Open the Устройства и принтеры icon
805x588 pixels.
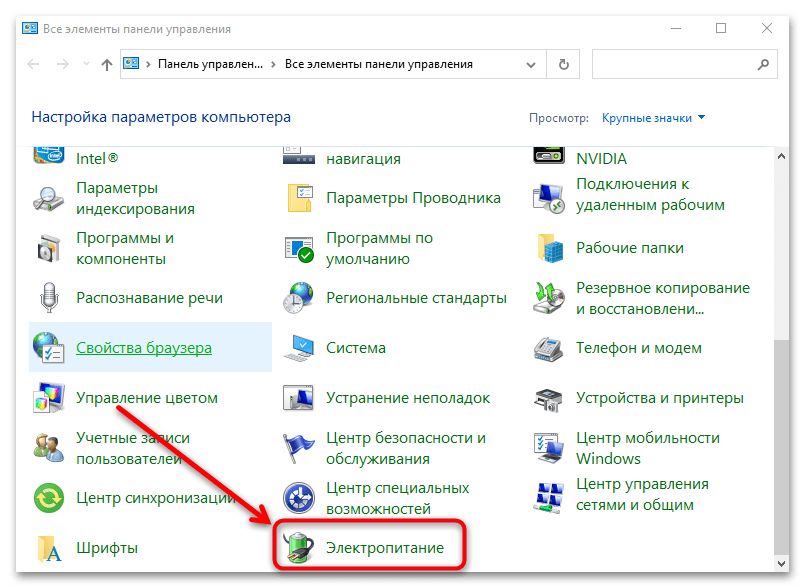pos(550,398)
